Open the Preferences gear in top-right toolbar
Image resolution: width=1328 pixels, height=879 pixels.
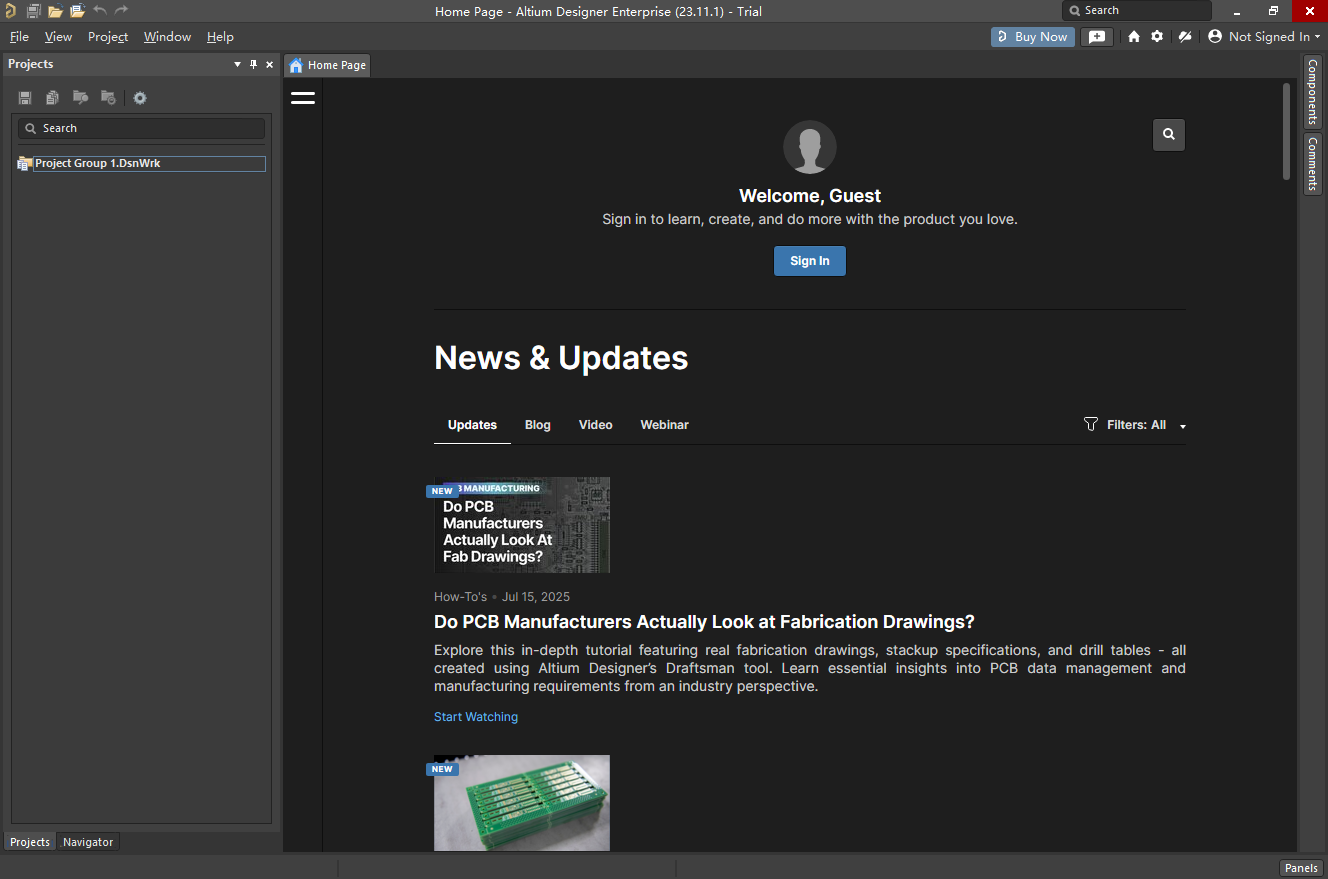click(1157, 37)
